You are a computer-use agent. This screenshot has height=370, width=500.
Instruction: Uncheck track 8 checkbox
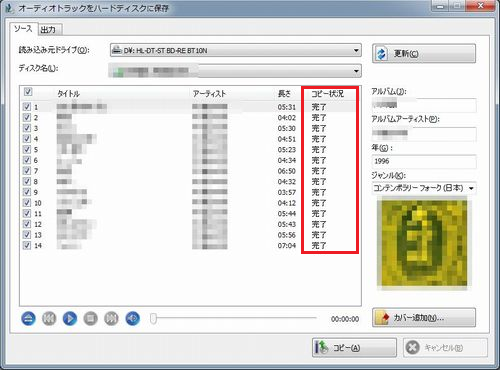coord(27,181)
